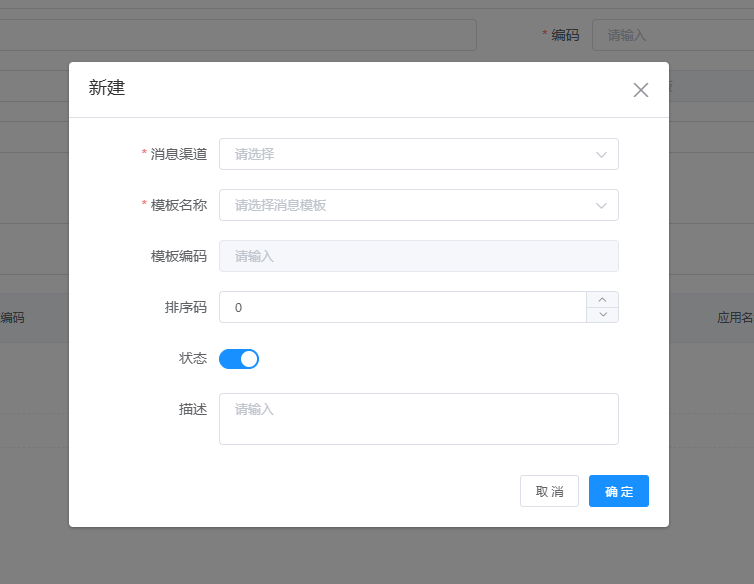Increase 排序码 with the up arrow

tap(602, 300)
